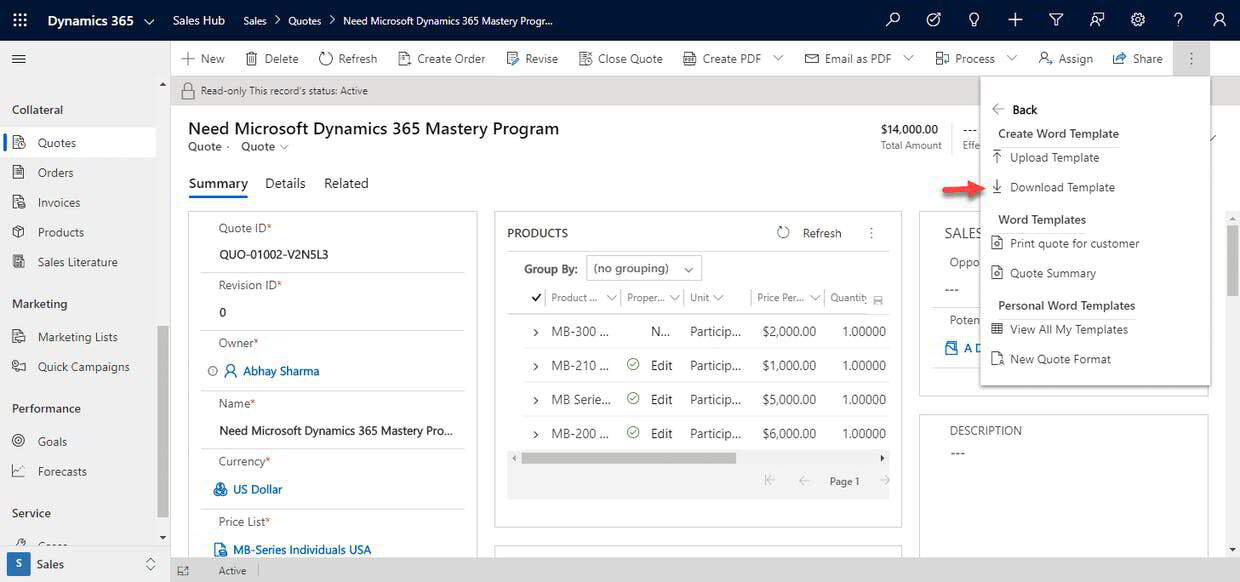This screenshot has height=582, width=1240.
Task: Click the more commands vertical ellipsis
Action: click(1191, 59)
